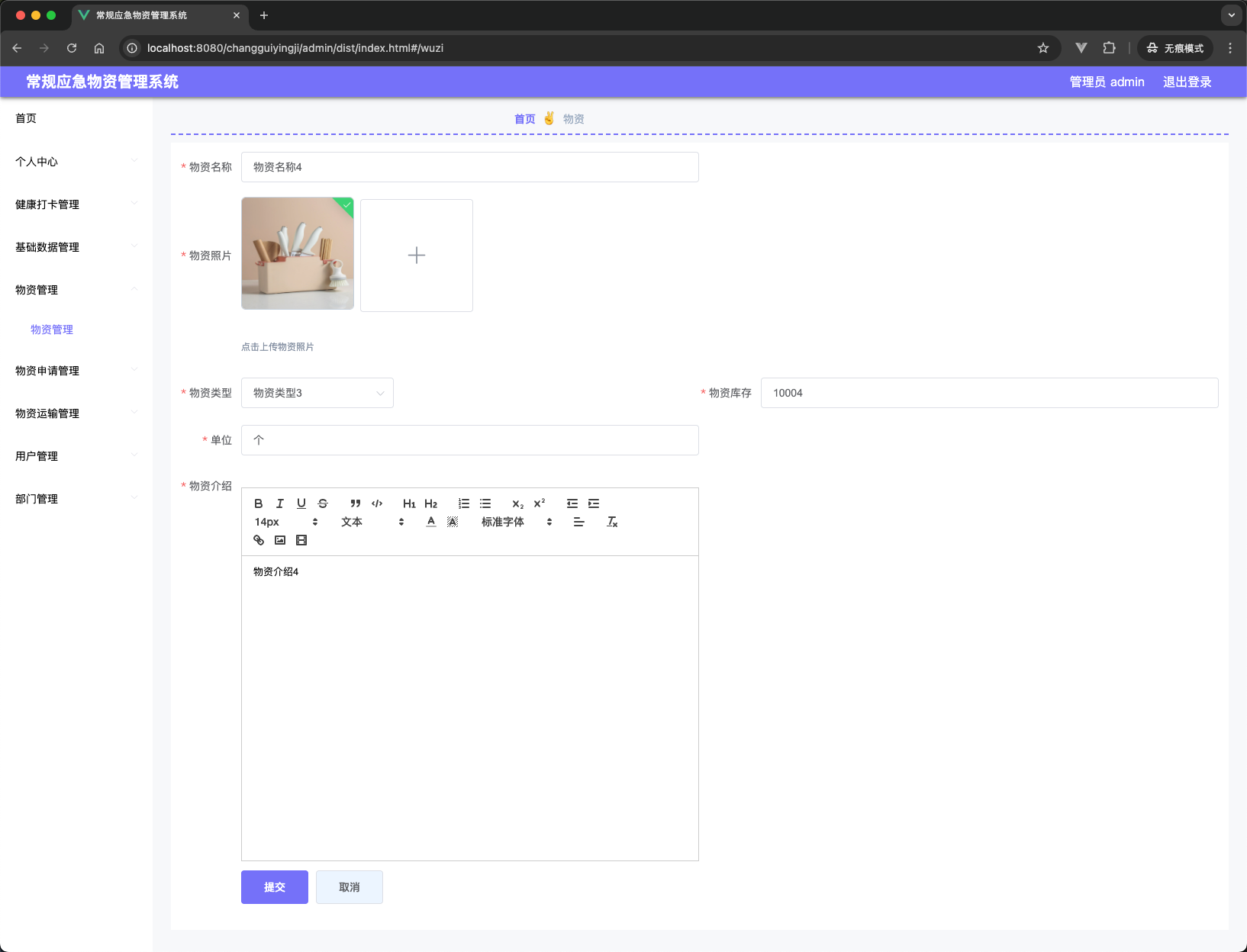This screenshot has height=952, width=1247.
Task: Open the 物资类型 select box
Action: tap(317, 393)
